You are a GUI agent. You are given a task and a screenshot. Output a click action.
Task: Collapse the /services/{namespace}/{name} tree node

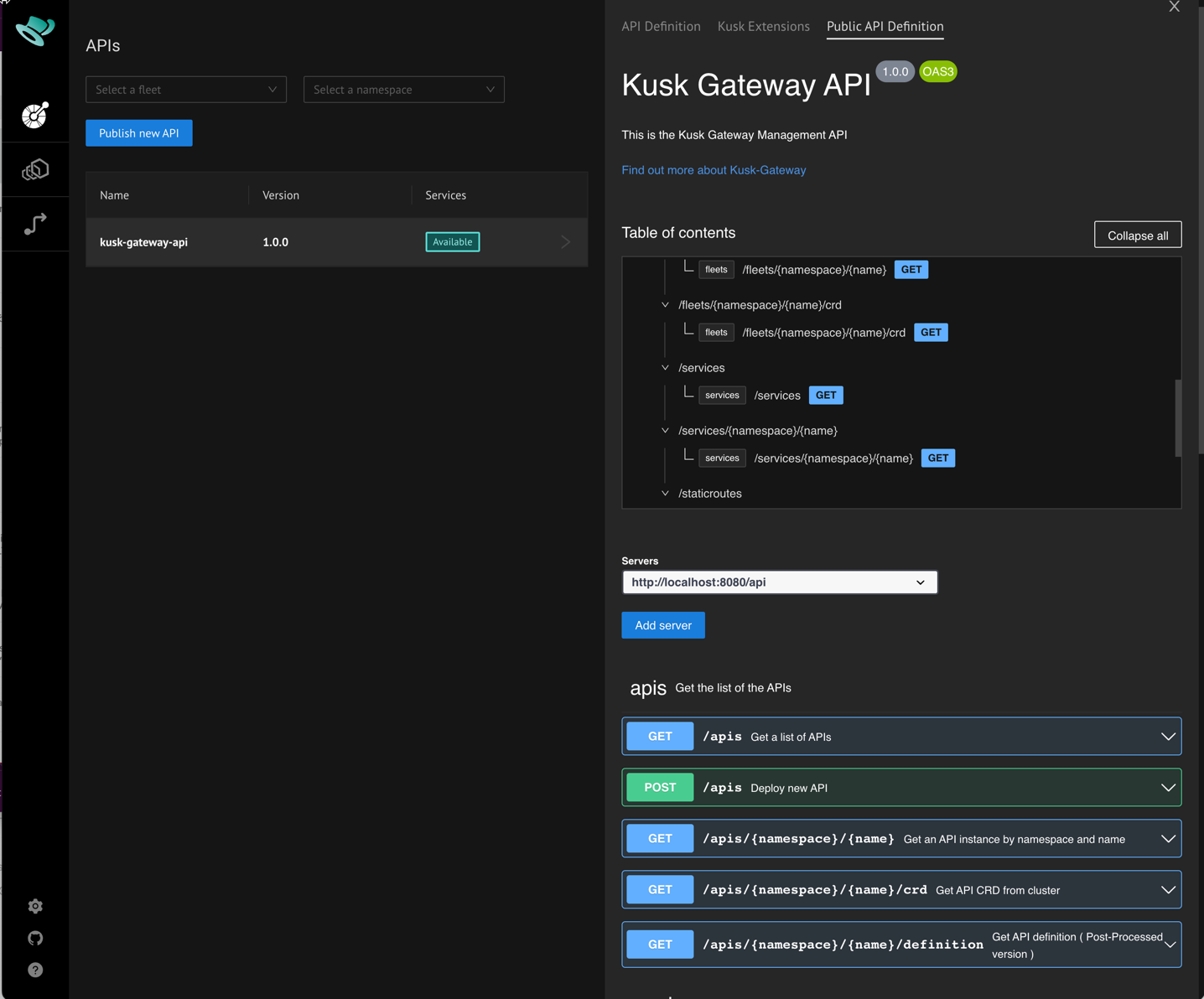click(x=665, y=431)
